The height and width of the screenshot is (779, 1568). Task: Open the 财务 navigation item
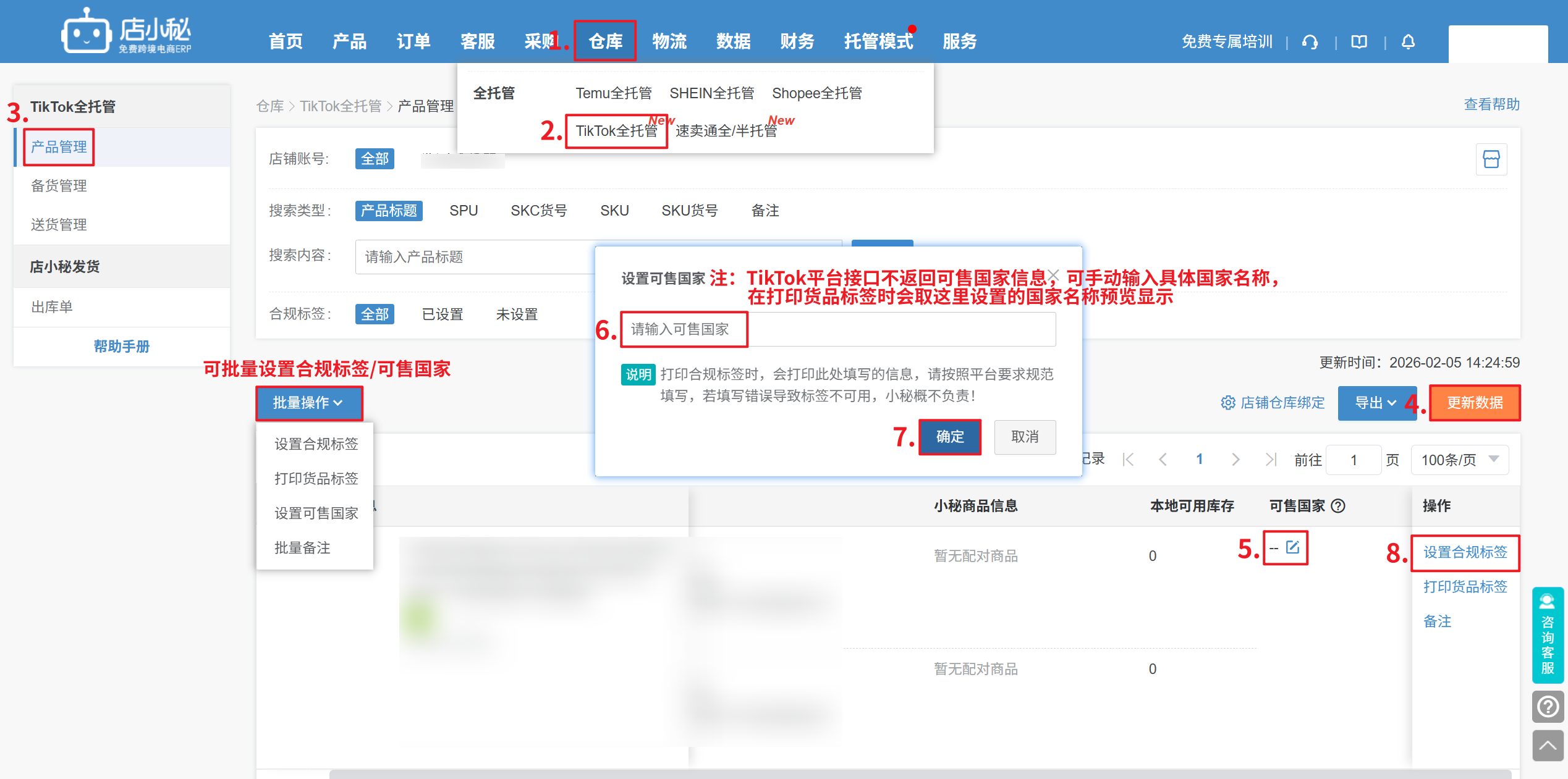[x=797, y=41]
